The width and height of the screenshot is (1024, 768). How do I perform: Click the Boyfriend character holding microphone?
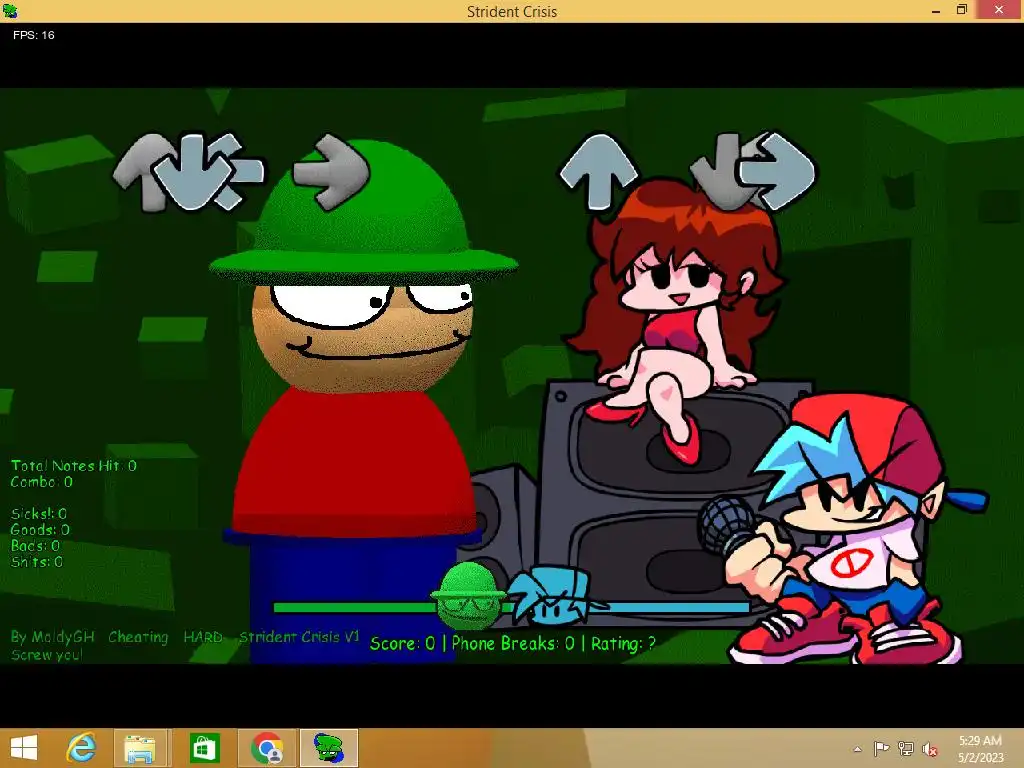coord(842,529)
